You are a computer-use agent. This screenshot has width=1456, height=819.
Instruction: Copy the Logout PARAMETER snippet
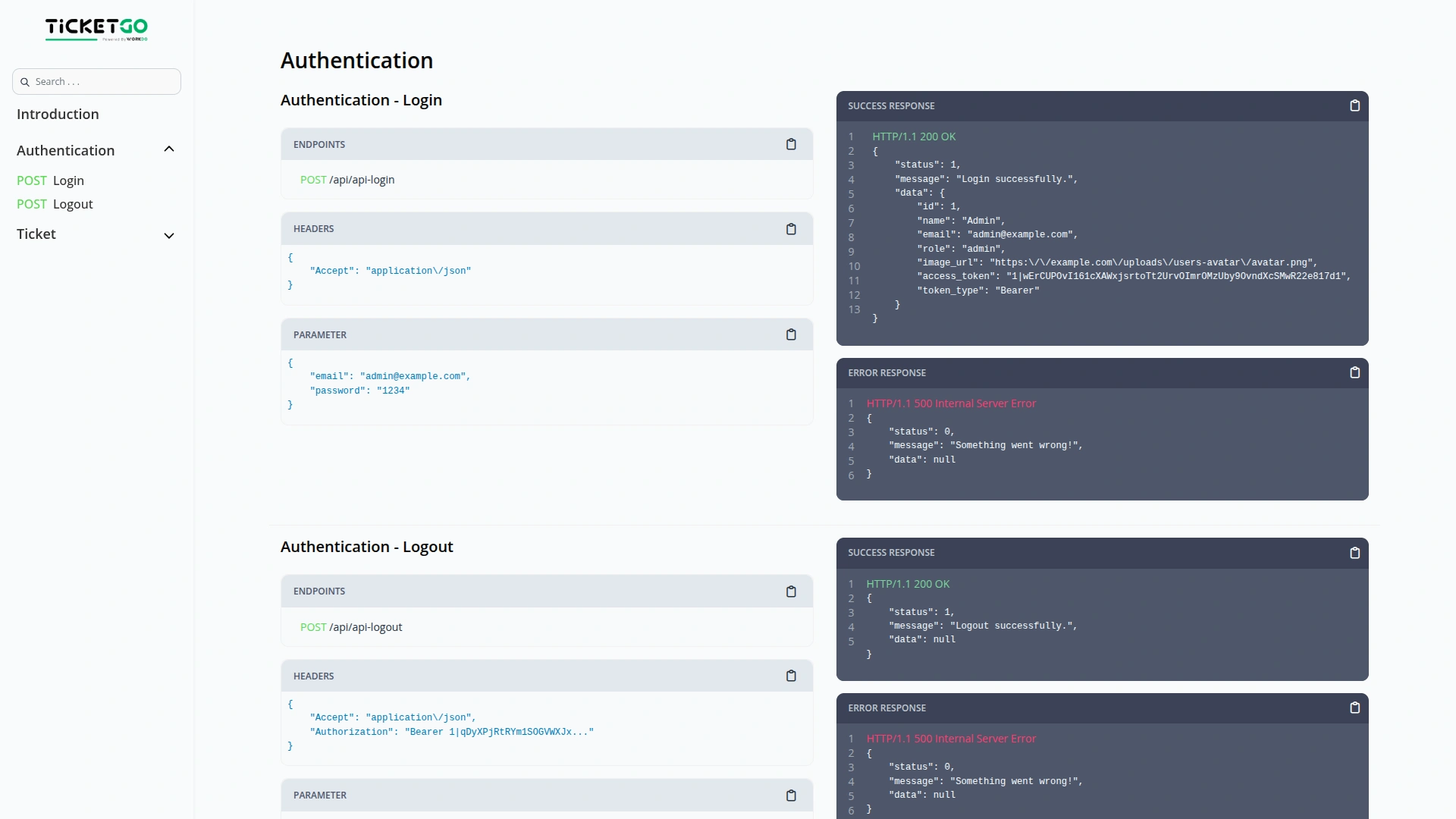tap(791, 795)
